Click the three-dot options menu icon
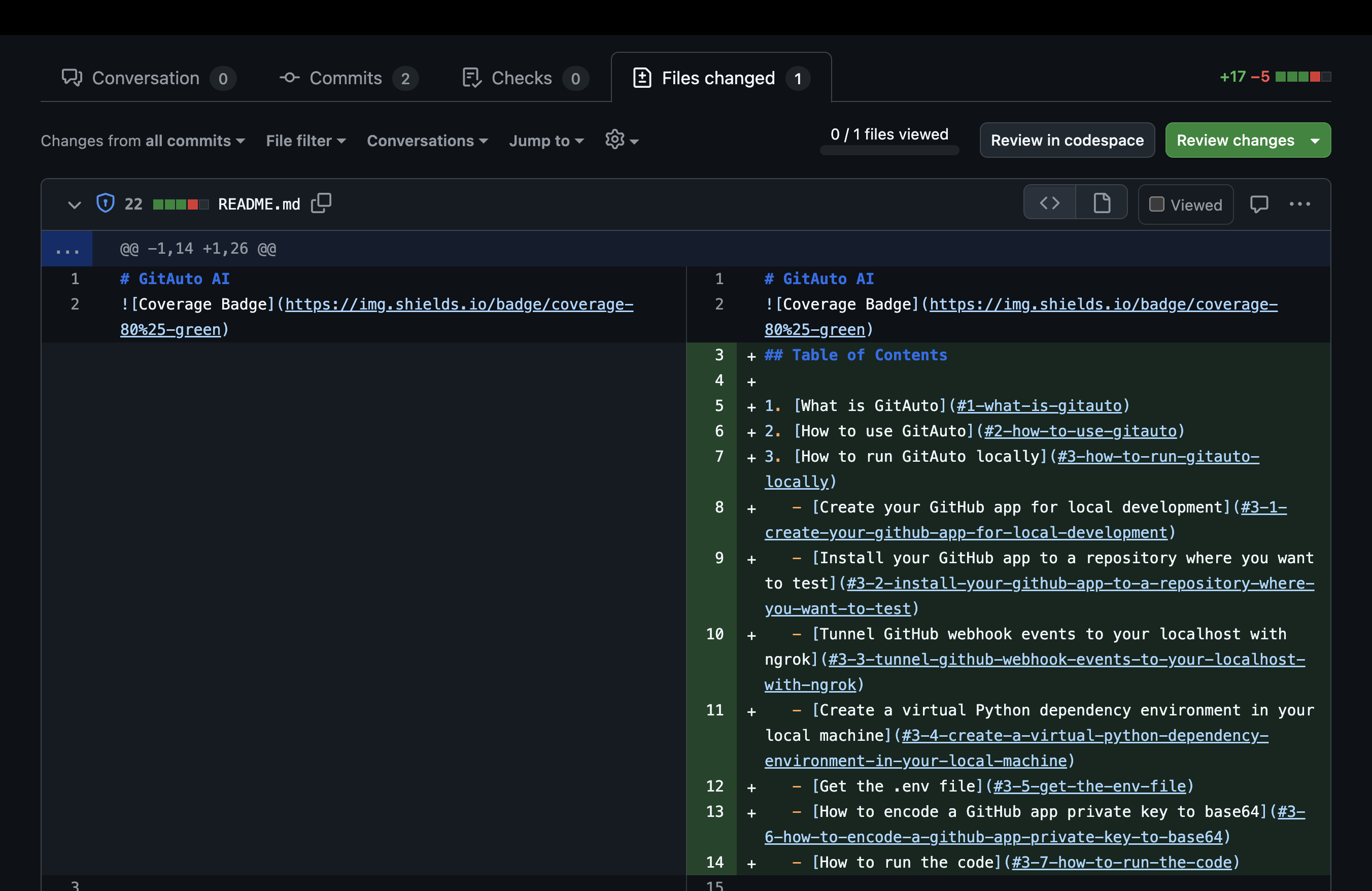This screenshot has width=1372, height=891. pos(1300,203)
